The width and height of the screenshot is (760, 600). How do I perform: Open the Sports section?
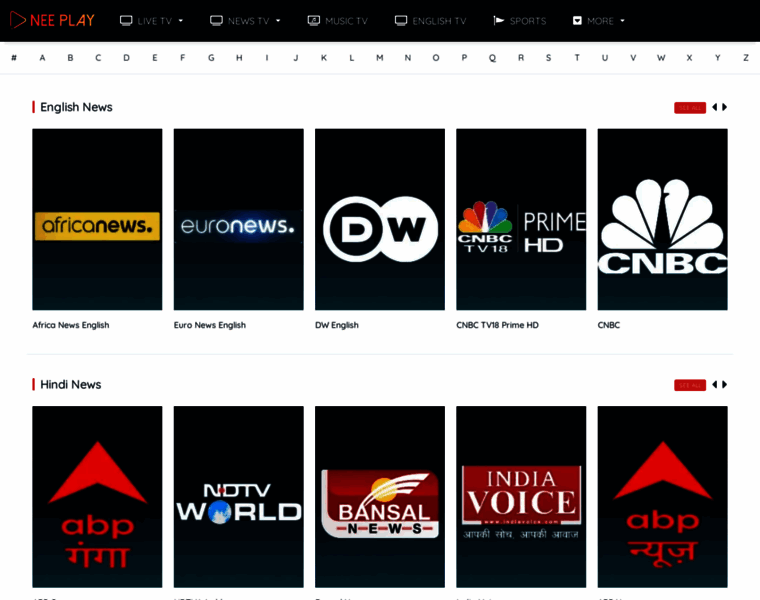[x=520, y=21]
